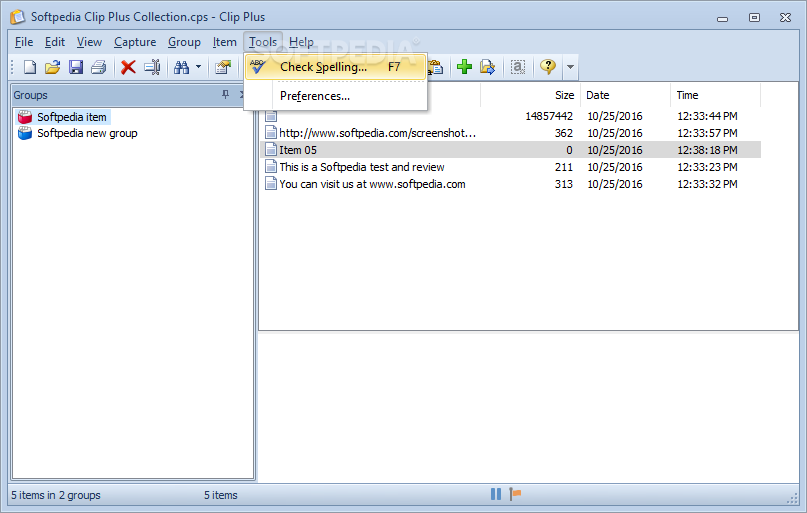807x513 pixels.
Task: Open the Capture menu
Action: [135, 42]
